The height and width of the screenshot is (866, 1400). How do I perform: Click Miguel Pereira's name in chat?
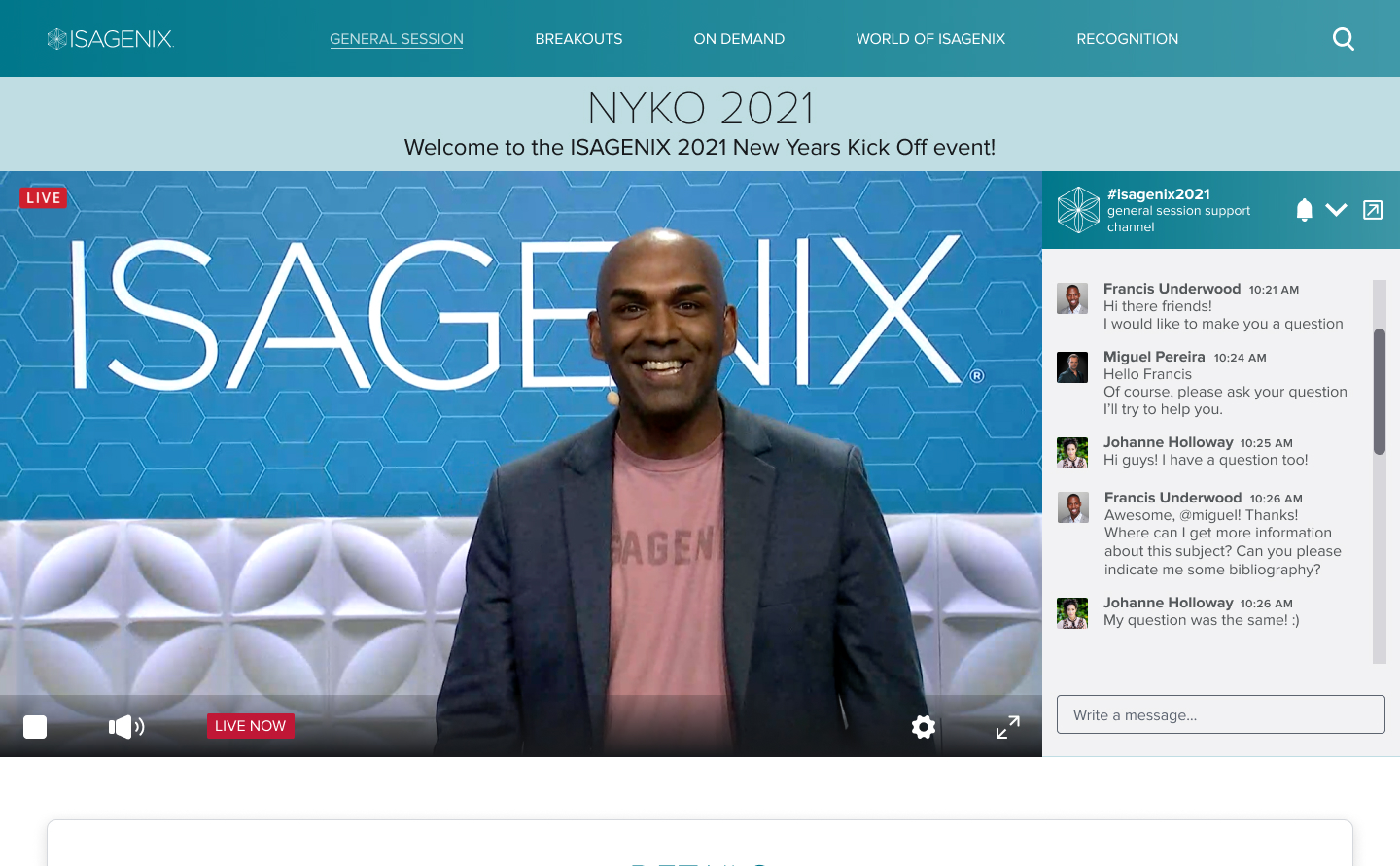[x=1154, y=357]
